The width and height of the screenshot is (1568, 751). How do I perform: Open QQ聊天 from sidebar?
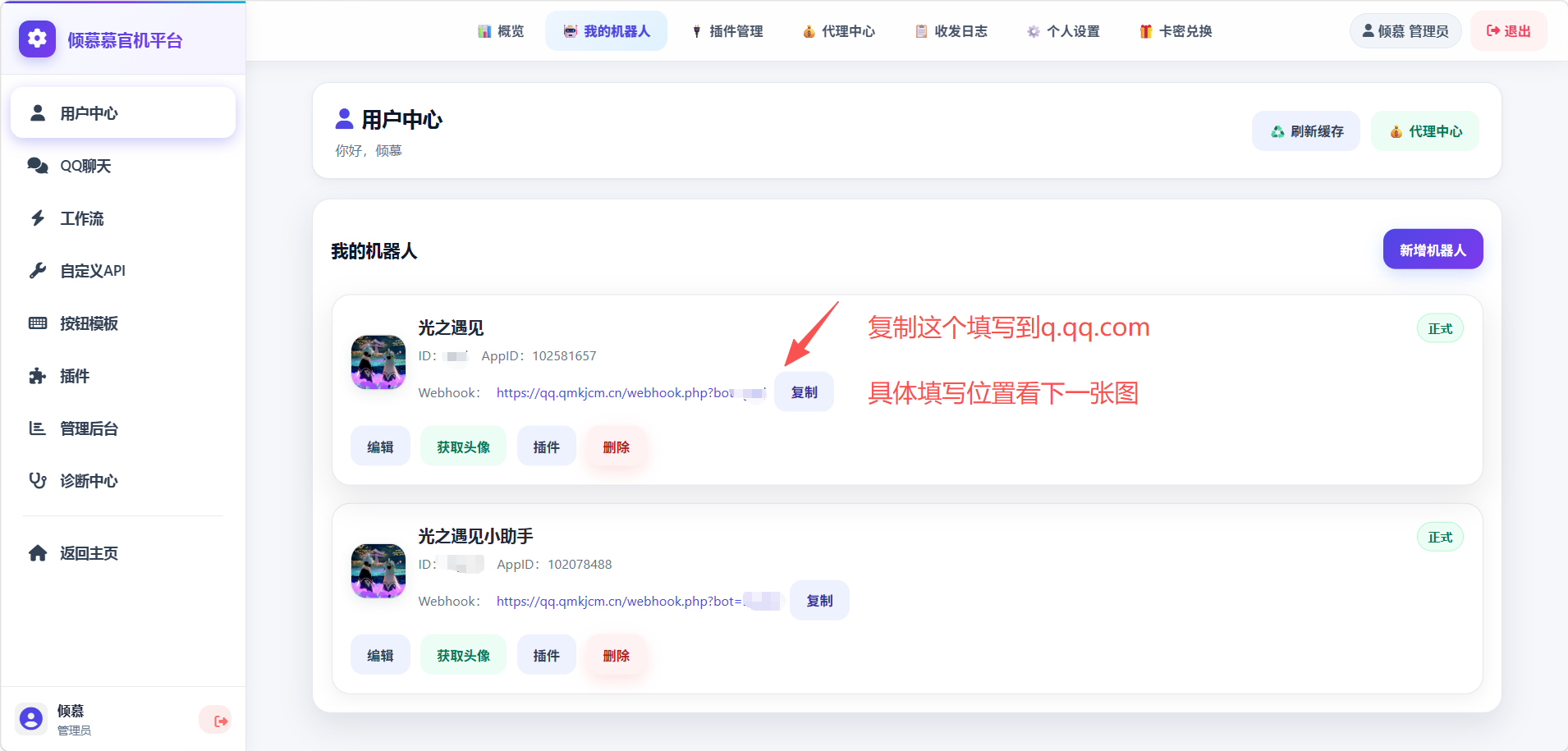point(123,166)
